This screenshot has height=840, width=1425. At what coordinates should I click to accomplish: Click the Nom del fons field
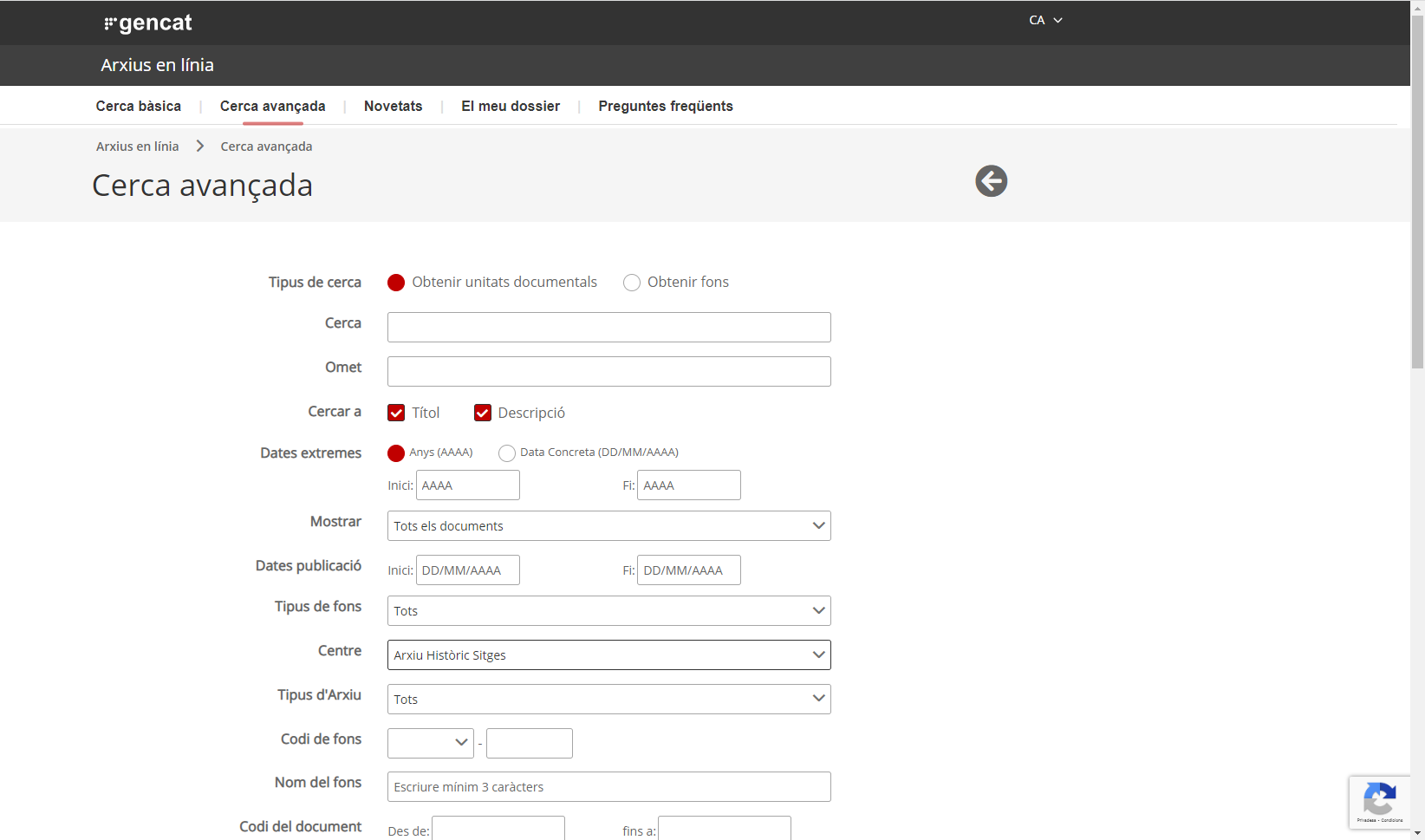point(608,787)
